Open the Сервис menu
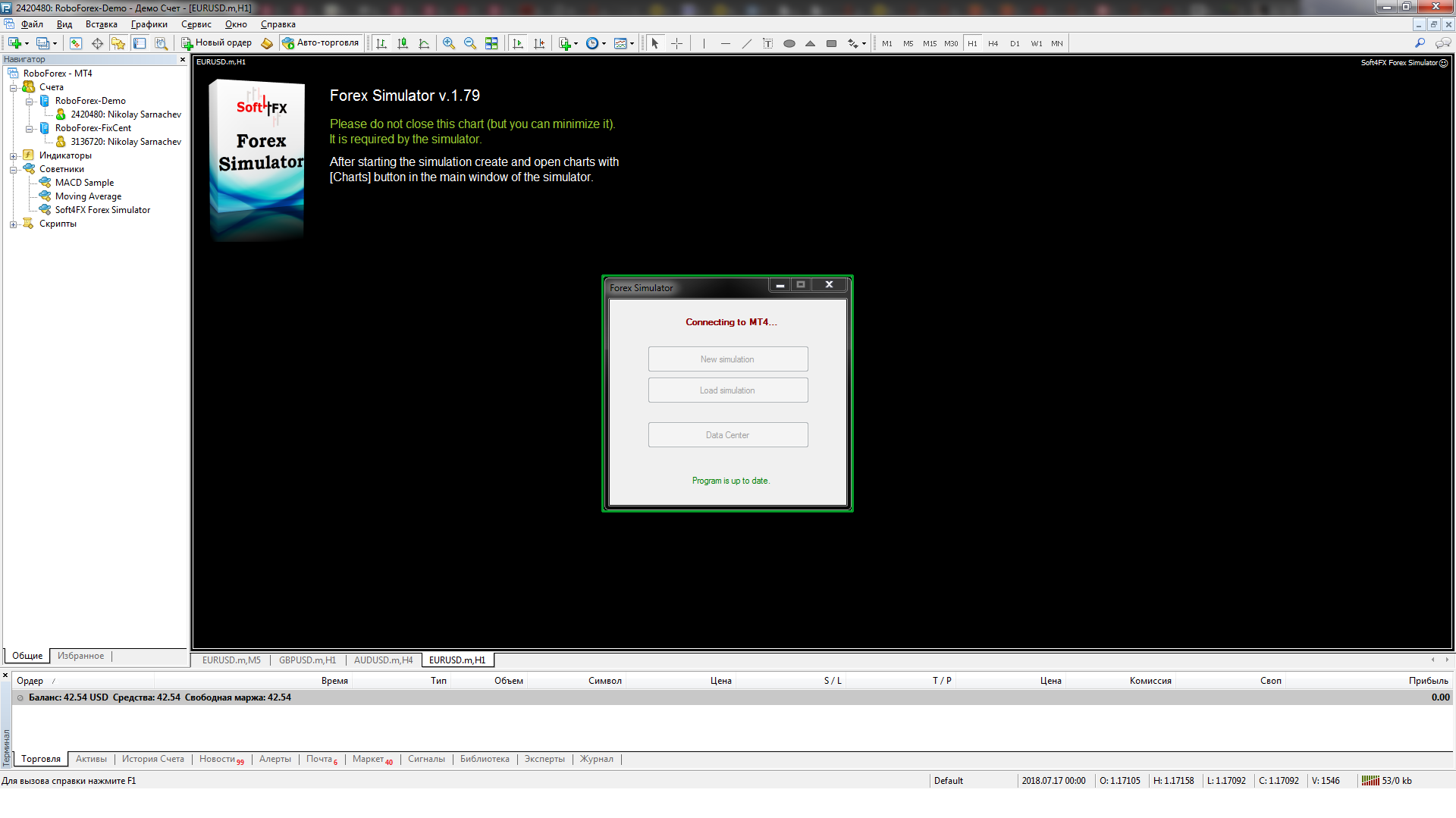Image resolution: width=1456 pixels, height=818 pixels. click(x=196, y=24)
